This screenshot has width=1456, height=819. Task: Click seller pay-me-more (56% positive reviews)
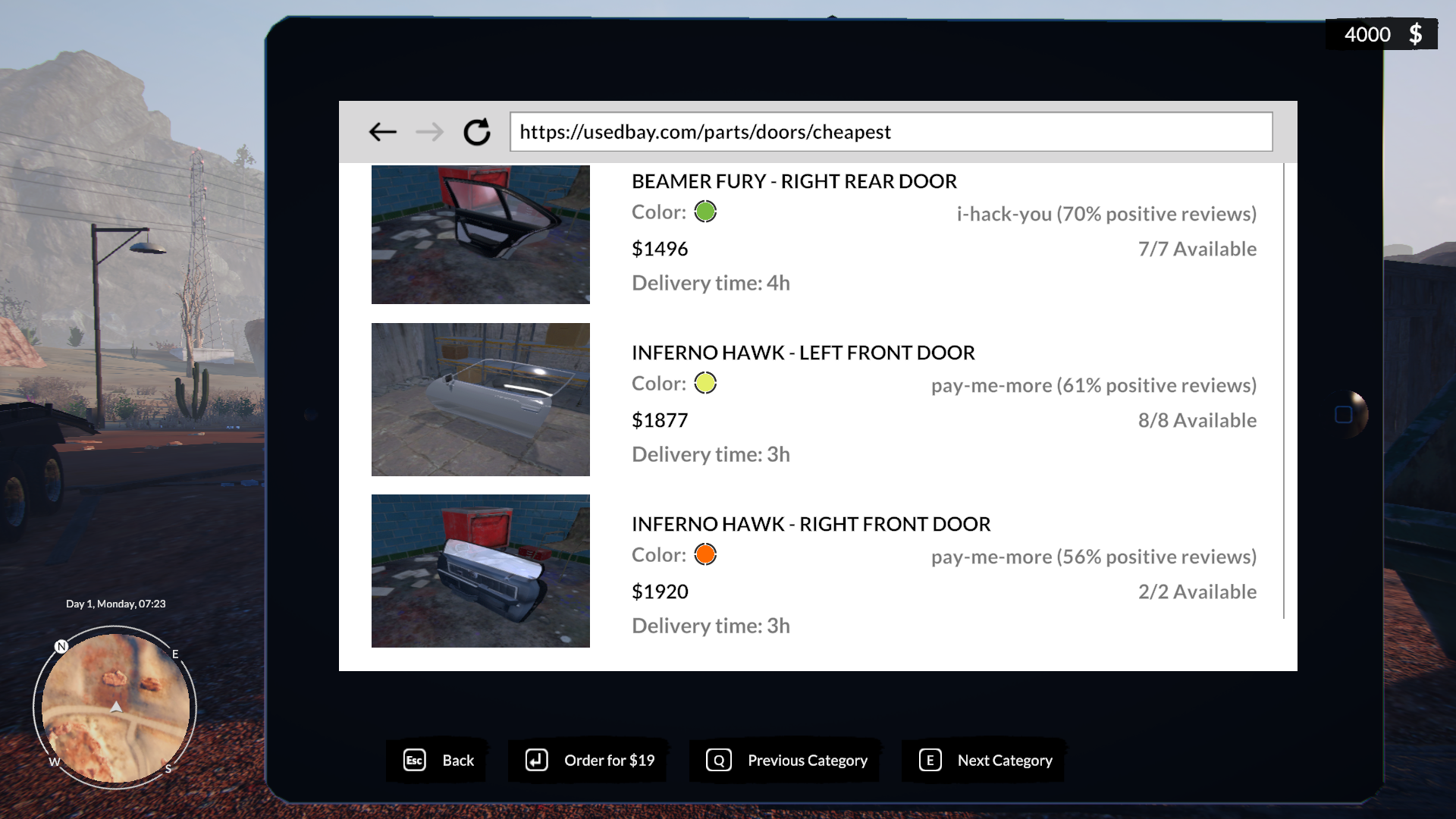1094,557
